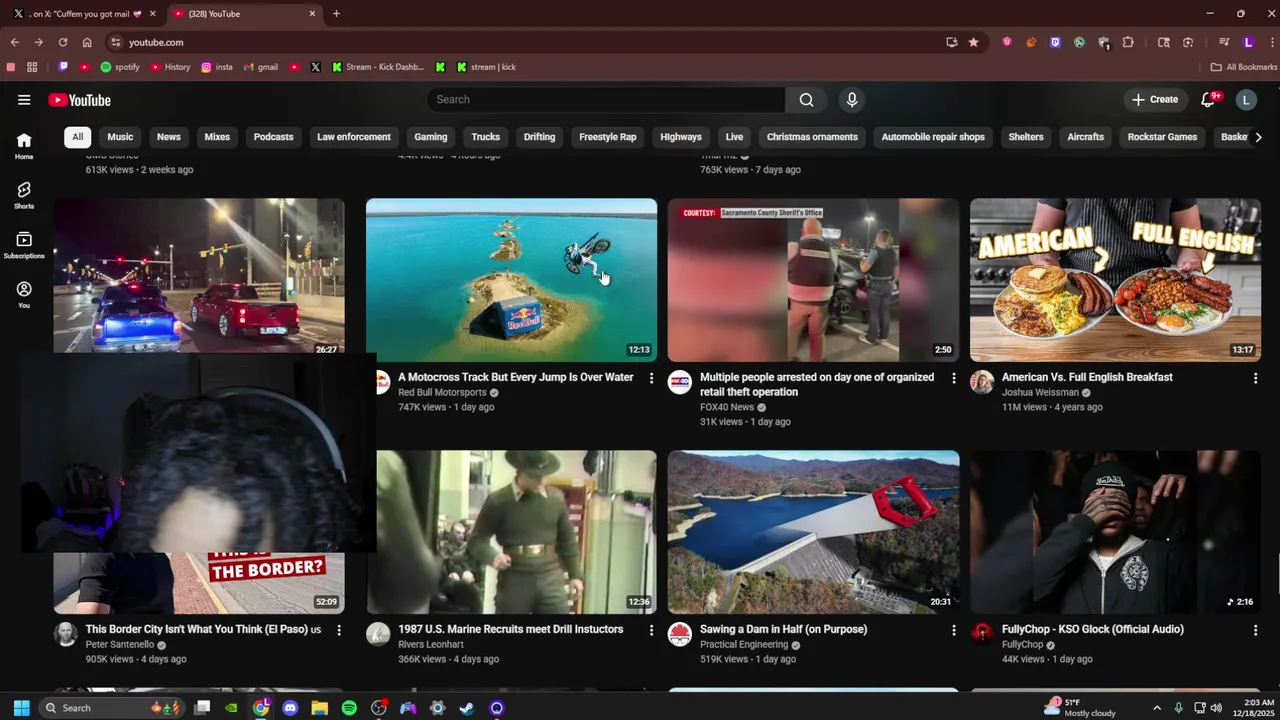Click the Windows Start button

(x=21, y=708)
